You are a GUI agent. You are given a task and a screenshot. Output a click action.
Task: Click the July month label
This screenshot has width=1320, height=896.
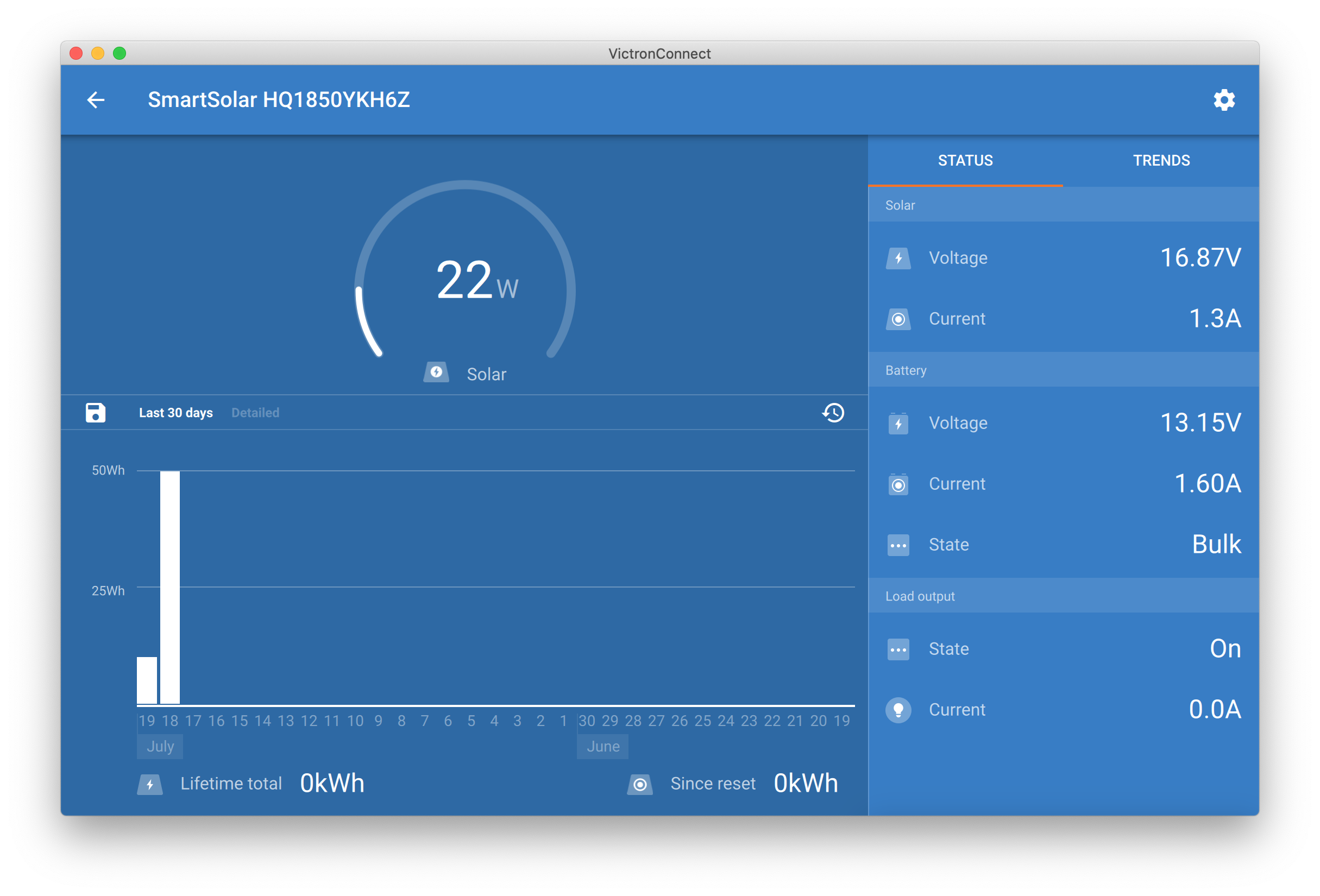160,746
